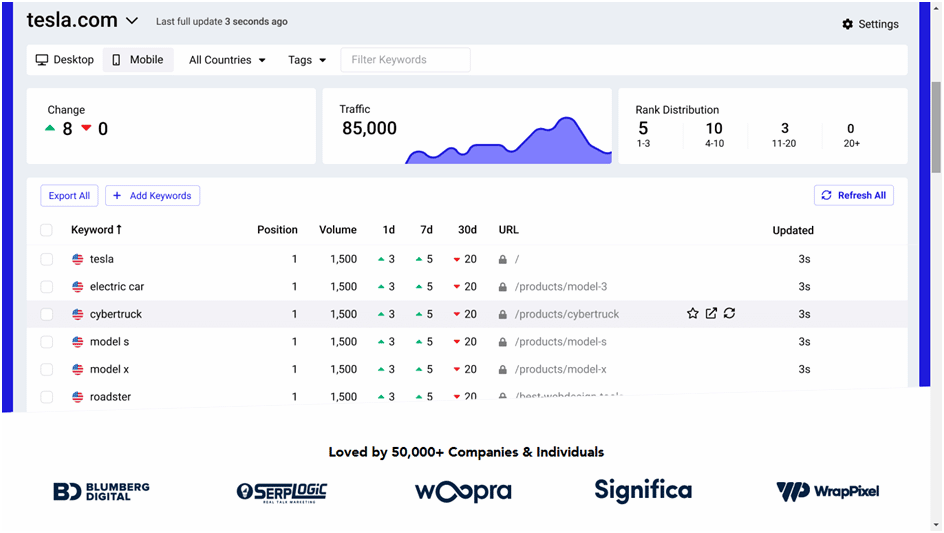Open the Settings gear icon
The height and width of the screenshot is (533, 944).
(848, 24)
